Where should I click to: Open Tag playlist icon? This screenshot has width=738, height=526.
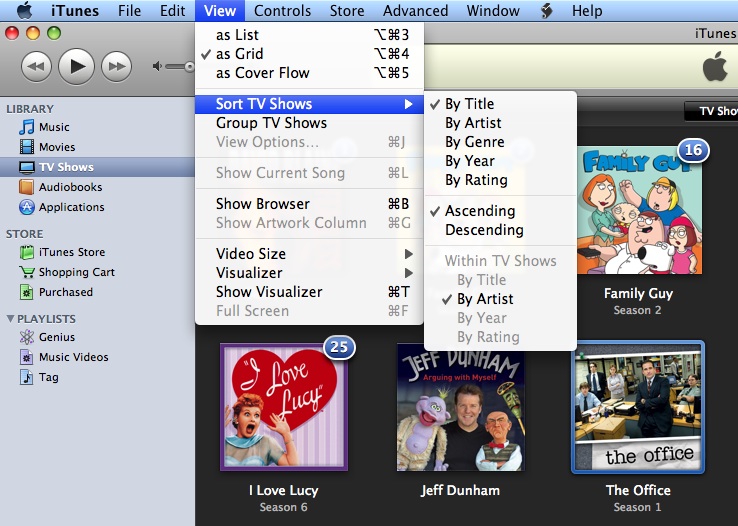[x=27, y=377]
